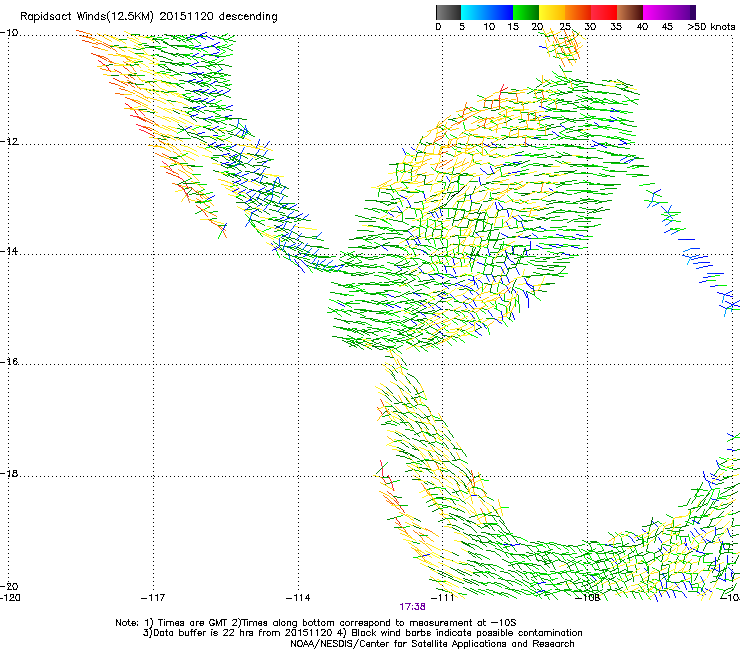Click the '-14' latitude axis label

[x=9, y=252]
